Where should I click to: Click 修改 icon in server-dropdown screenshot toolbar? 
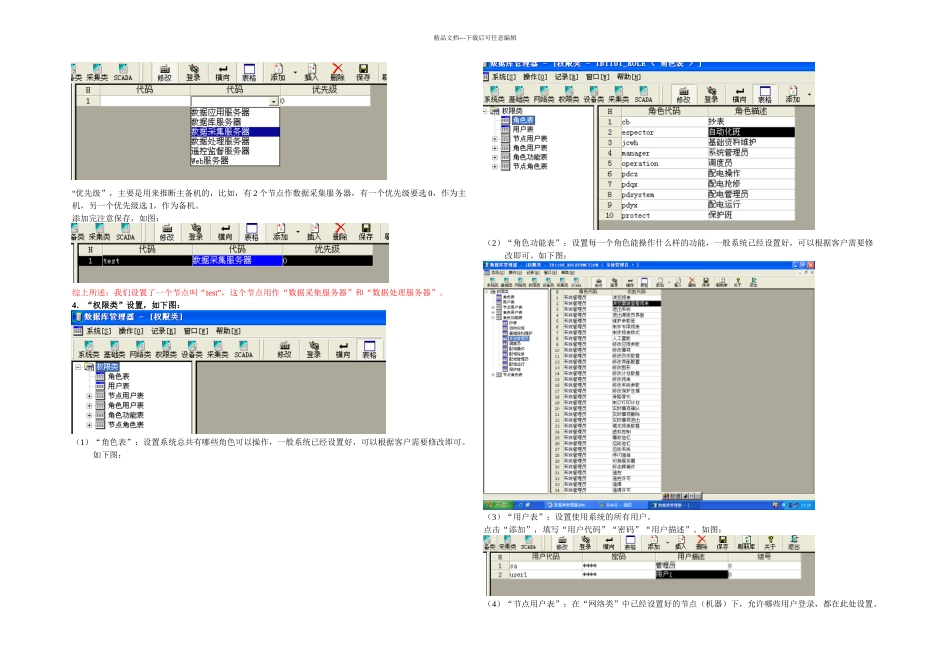click(x=164, y=73)
